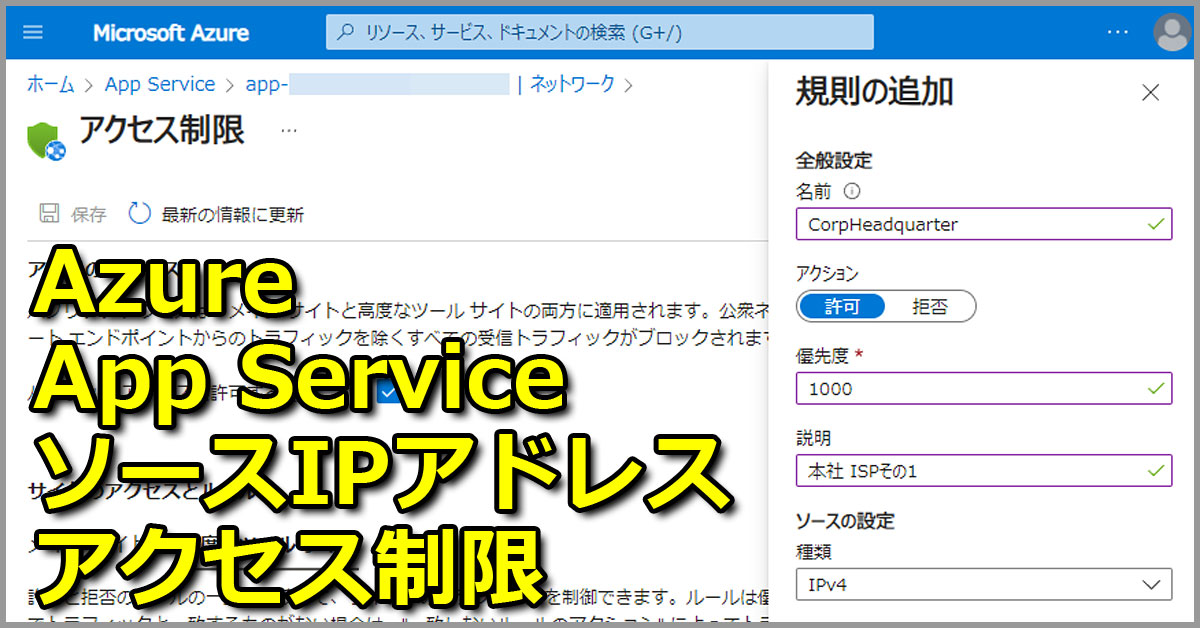Close the 規則の追加 panel
The image size is (1200, 628).
pos(1150,92)
